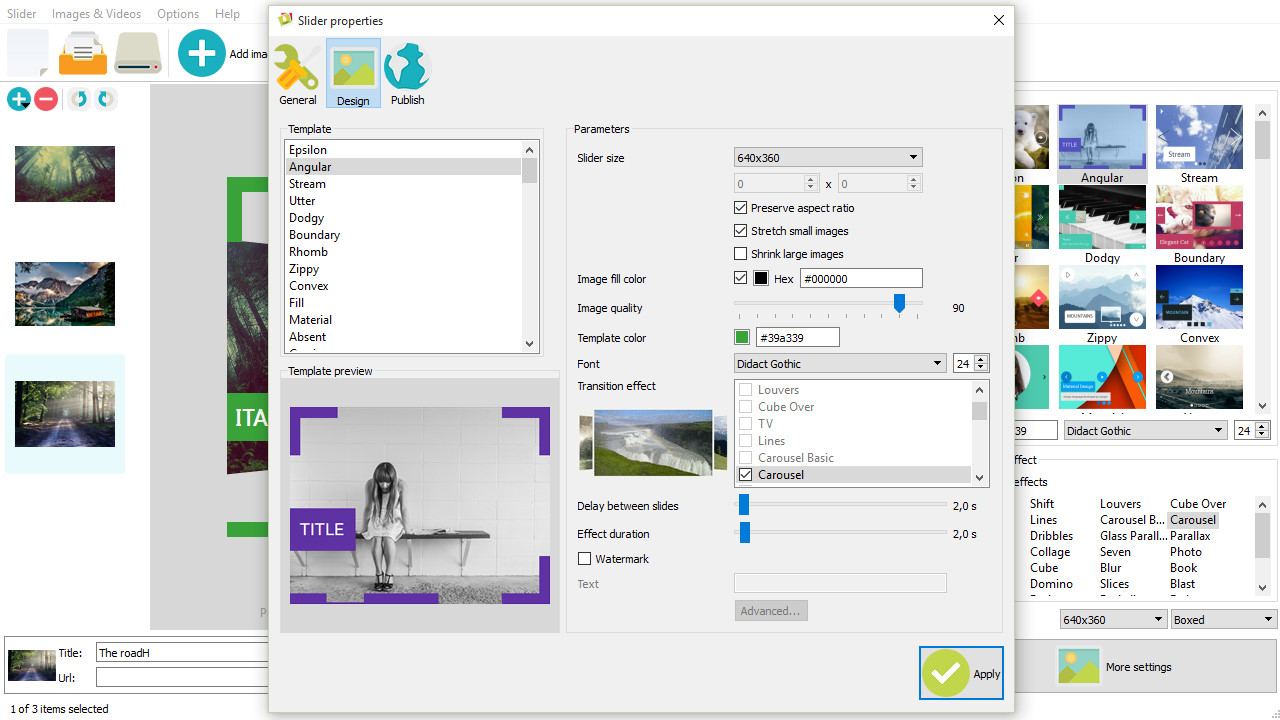Click the Apply button
Viewport: 1280px width, 720px height.
tap(961, 673)
